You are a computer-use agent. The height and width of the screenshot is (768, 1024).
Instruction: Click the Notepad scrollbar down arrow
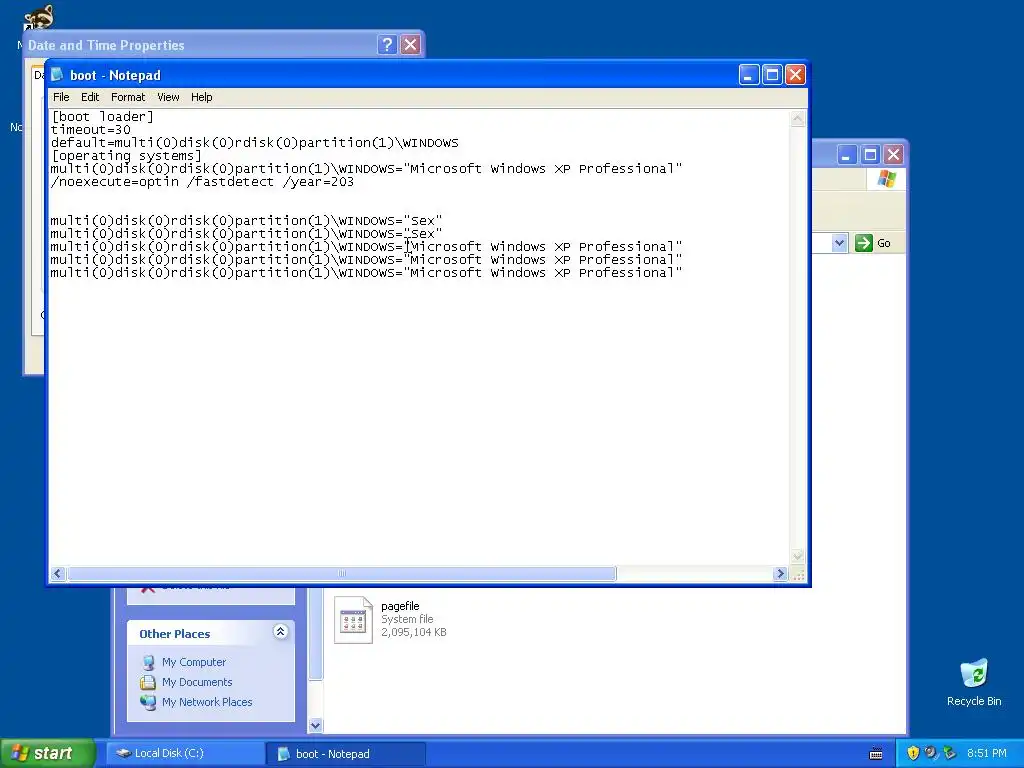pyautogui.click(x=797, y=556)
